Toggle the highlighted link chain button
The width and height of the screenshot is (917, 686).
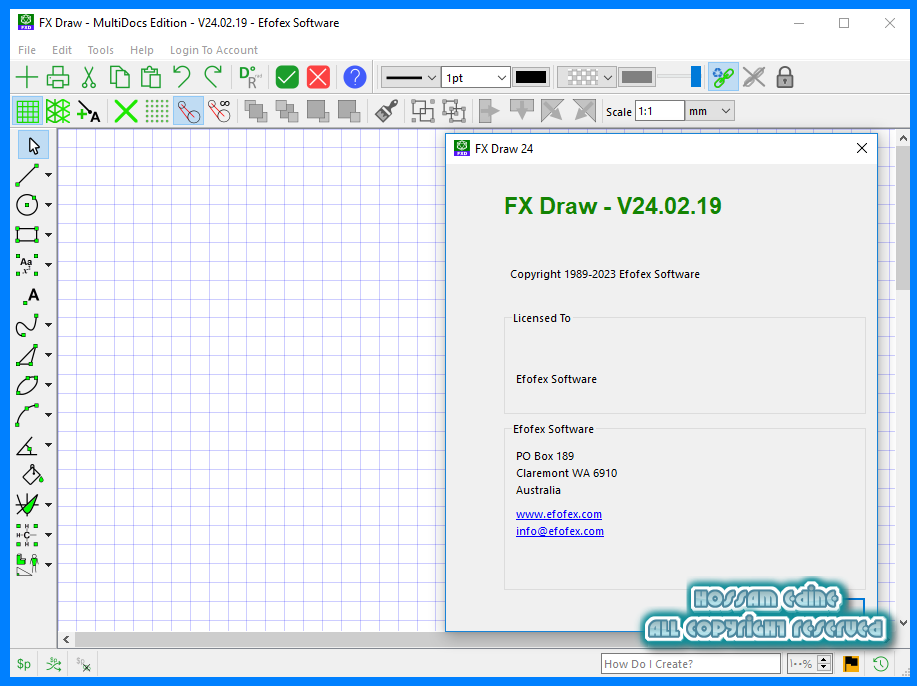[x=723, y=77]
